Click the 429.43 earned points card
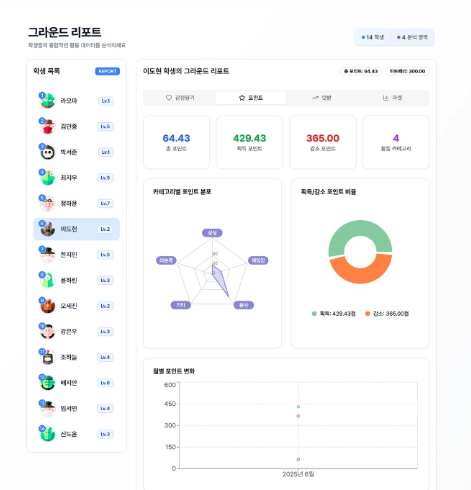 tap(249, 142)
